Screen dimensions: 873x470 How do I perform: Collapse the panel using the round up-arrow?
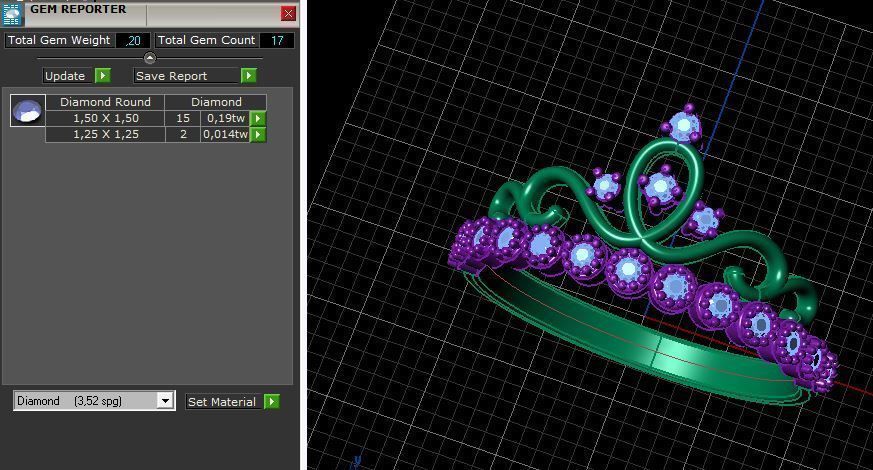click(x=150, y=58)
